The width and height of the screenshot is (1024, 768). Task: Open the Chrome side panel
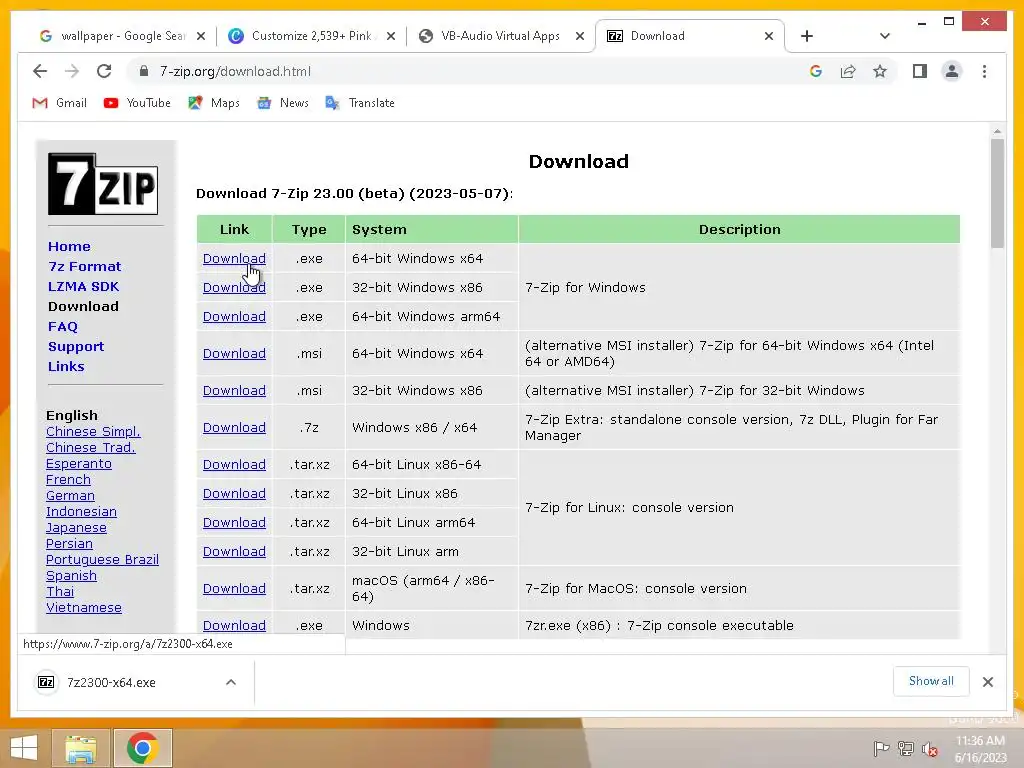(920, 71)
